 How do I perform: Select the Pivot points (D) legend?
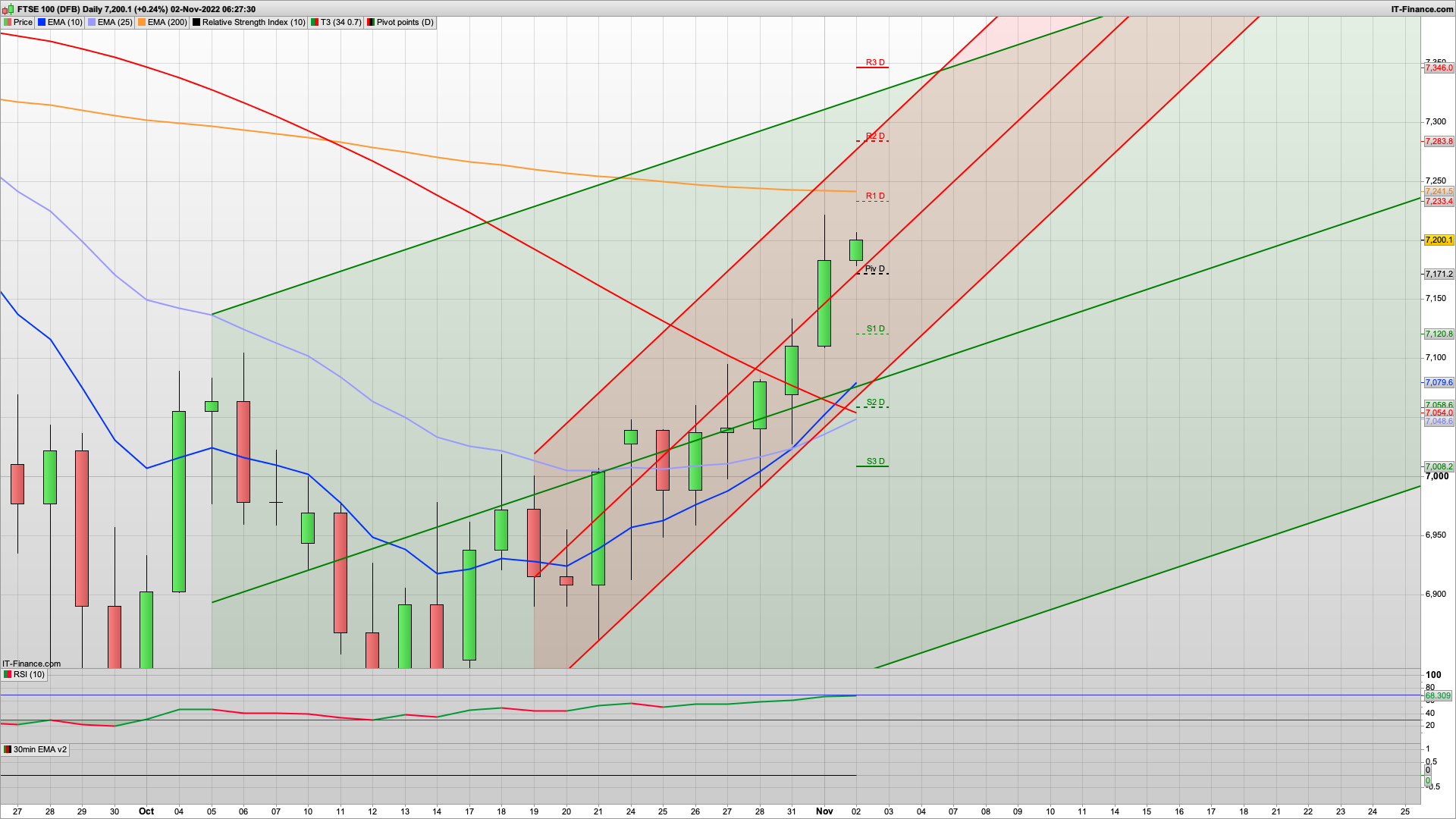point(400,22)
